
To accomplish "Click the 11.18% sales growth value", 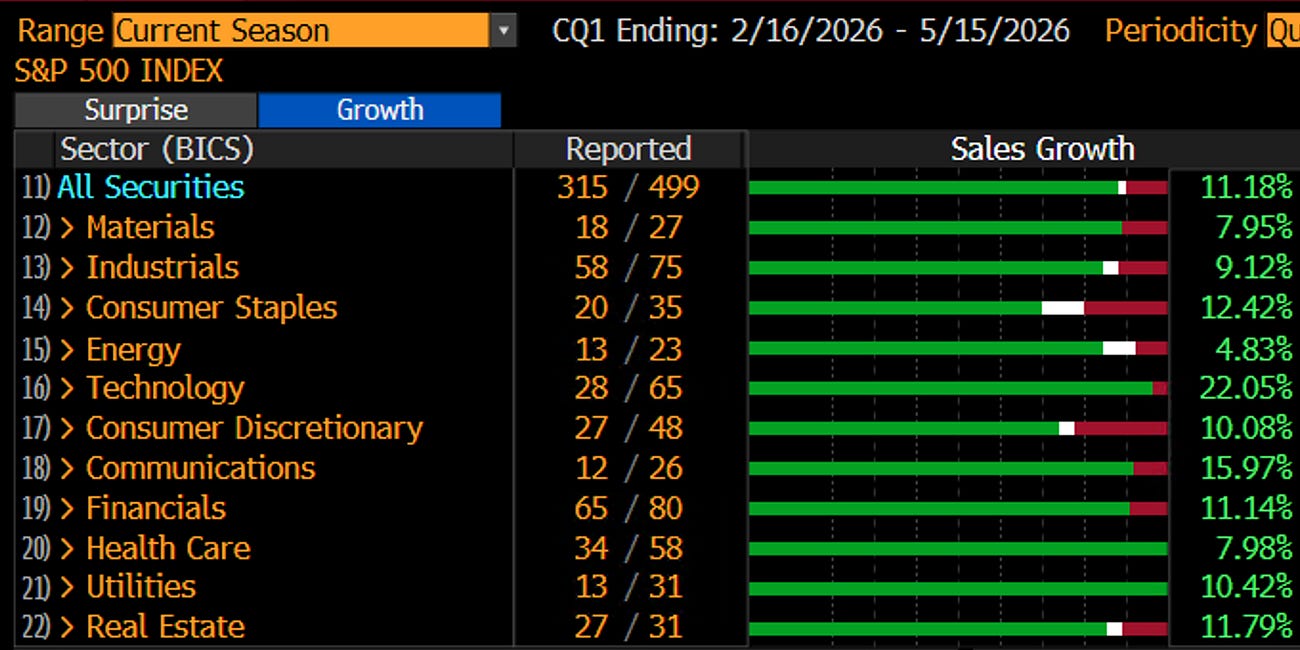I will [1246, 187].
